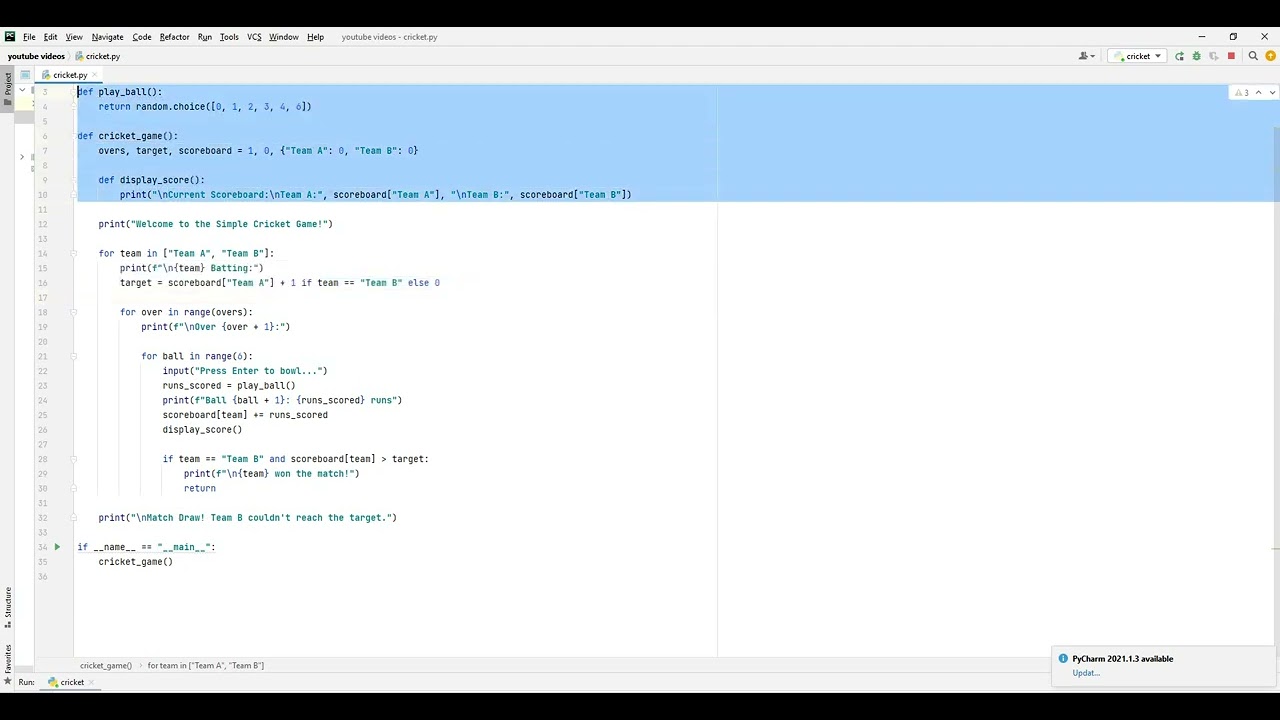Open the Help menu
1280x720 pixels.
click(315, 37)
